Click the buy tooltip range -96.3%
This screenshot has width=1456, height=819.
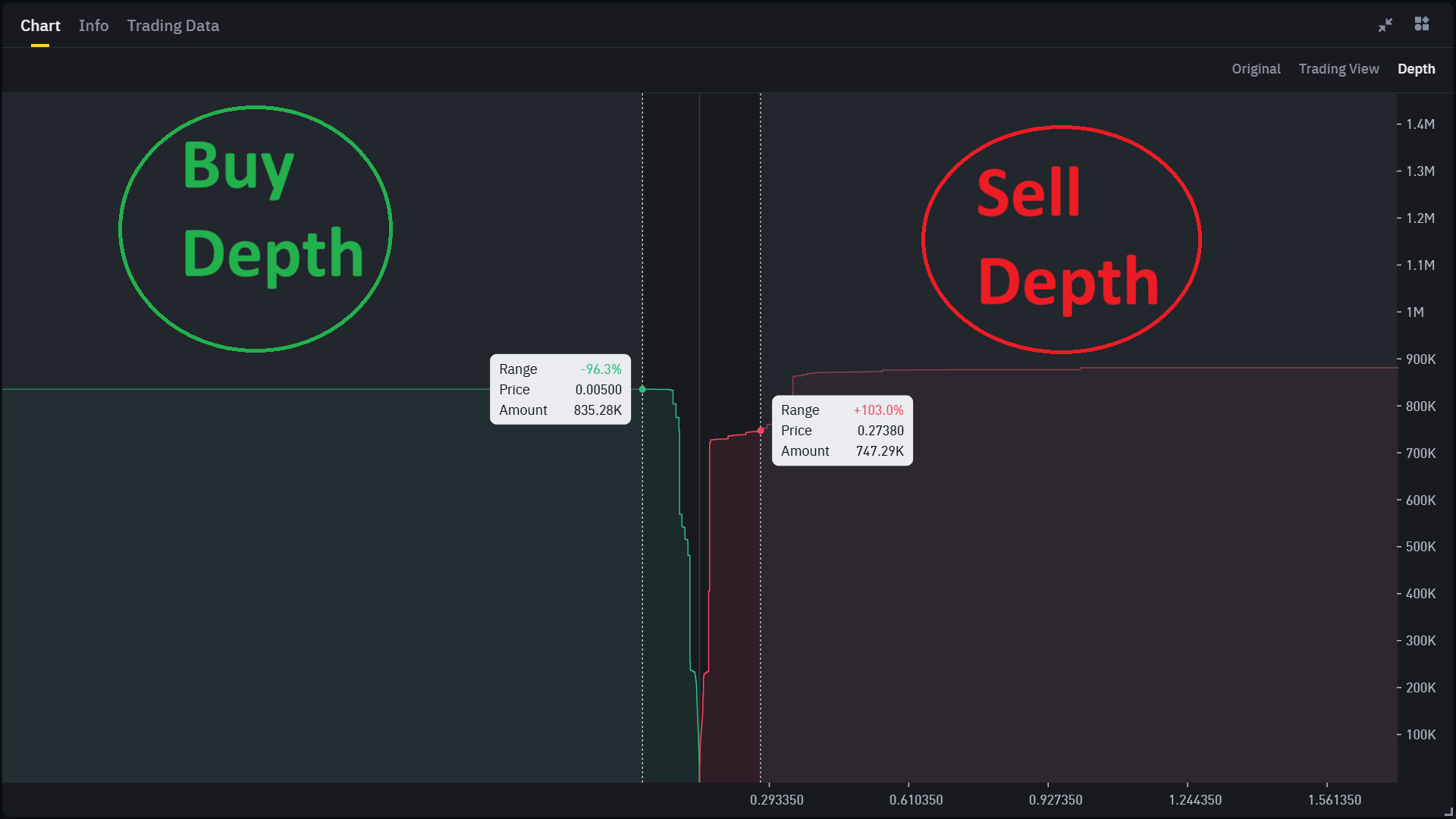(601, 369)
